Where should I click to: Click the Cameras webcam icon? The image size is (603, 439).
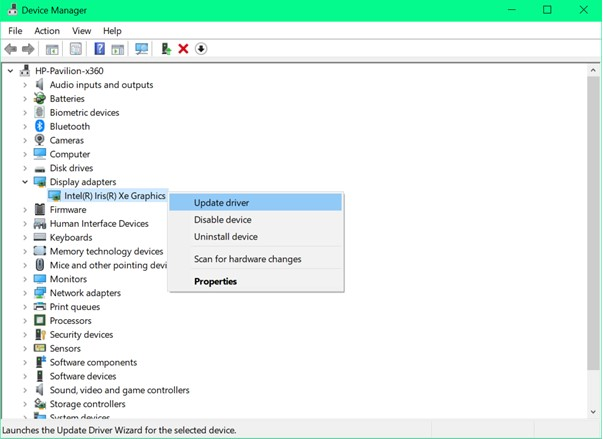(40, 140)
